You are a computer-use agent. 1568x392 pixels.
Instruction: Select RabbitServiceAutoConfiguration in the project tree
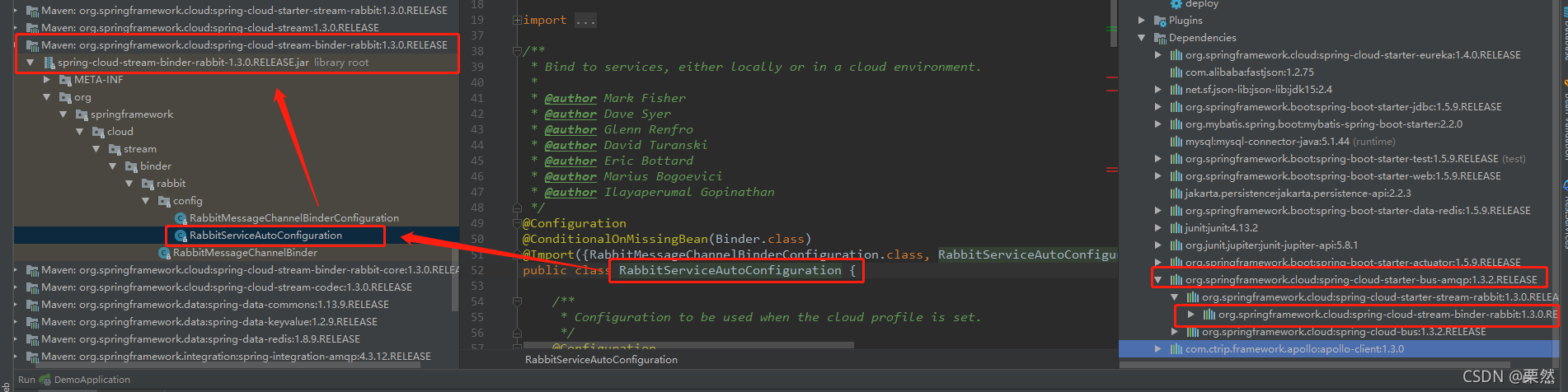(x=265, y=236)
